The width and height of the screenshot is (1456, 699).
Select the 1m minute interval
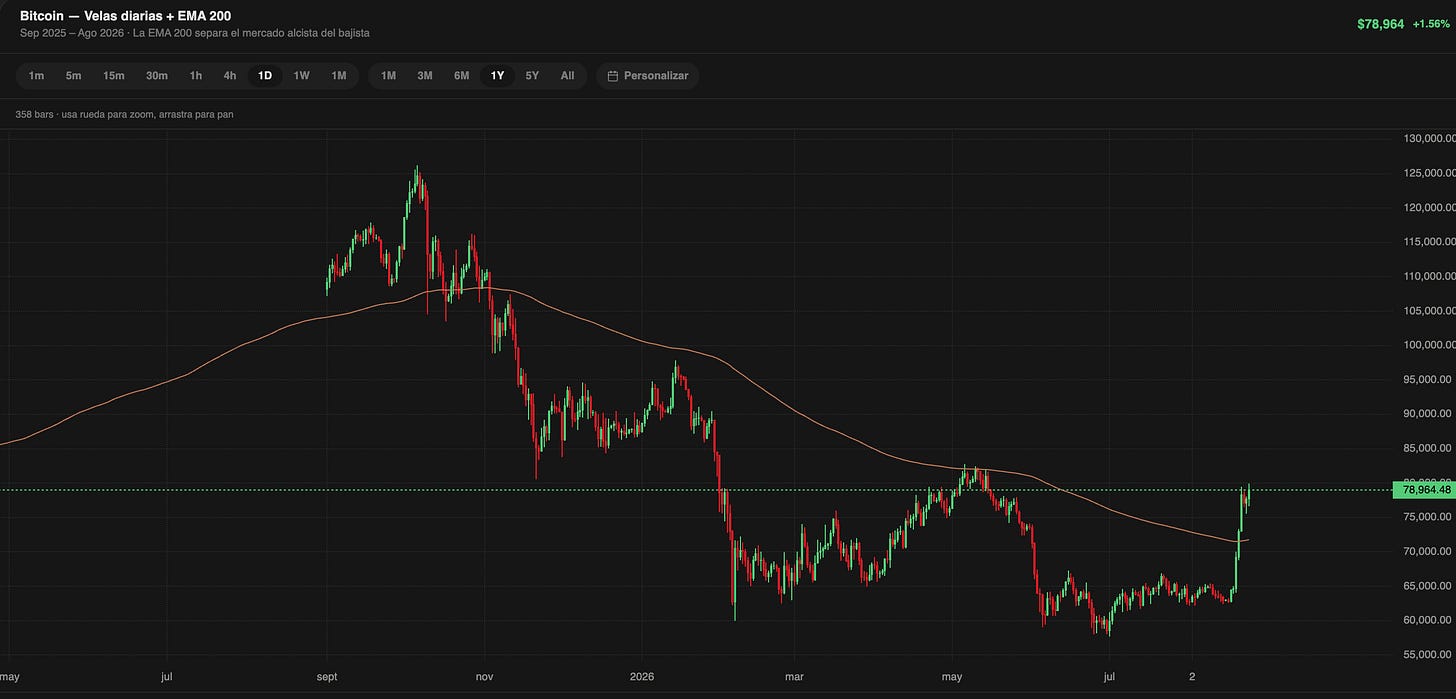(x=36, y=76)
